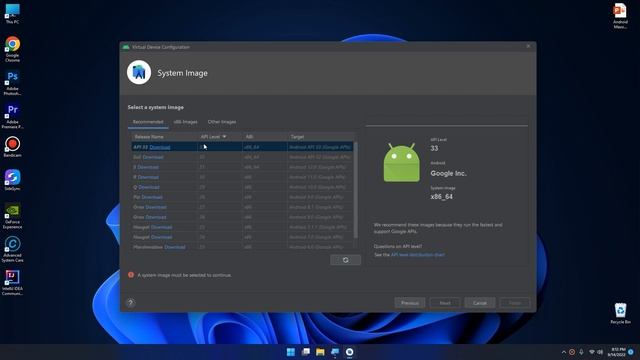Select This PC desktop icon
640x360 pixels.
pos(12,14)
